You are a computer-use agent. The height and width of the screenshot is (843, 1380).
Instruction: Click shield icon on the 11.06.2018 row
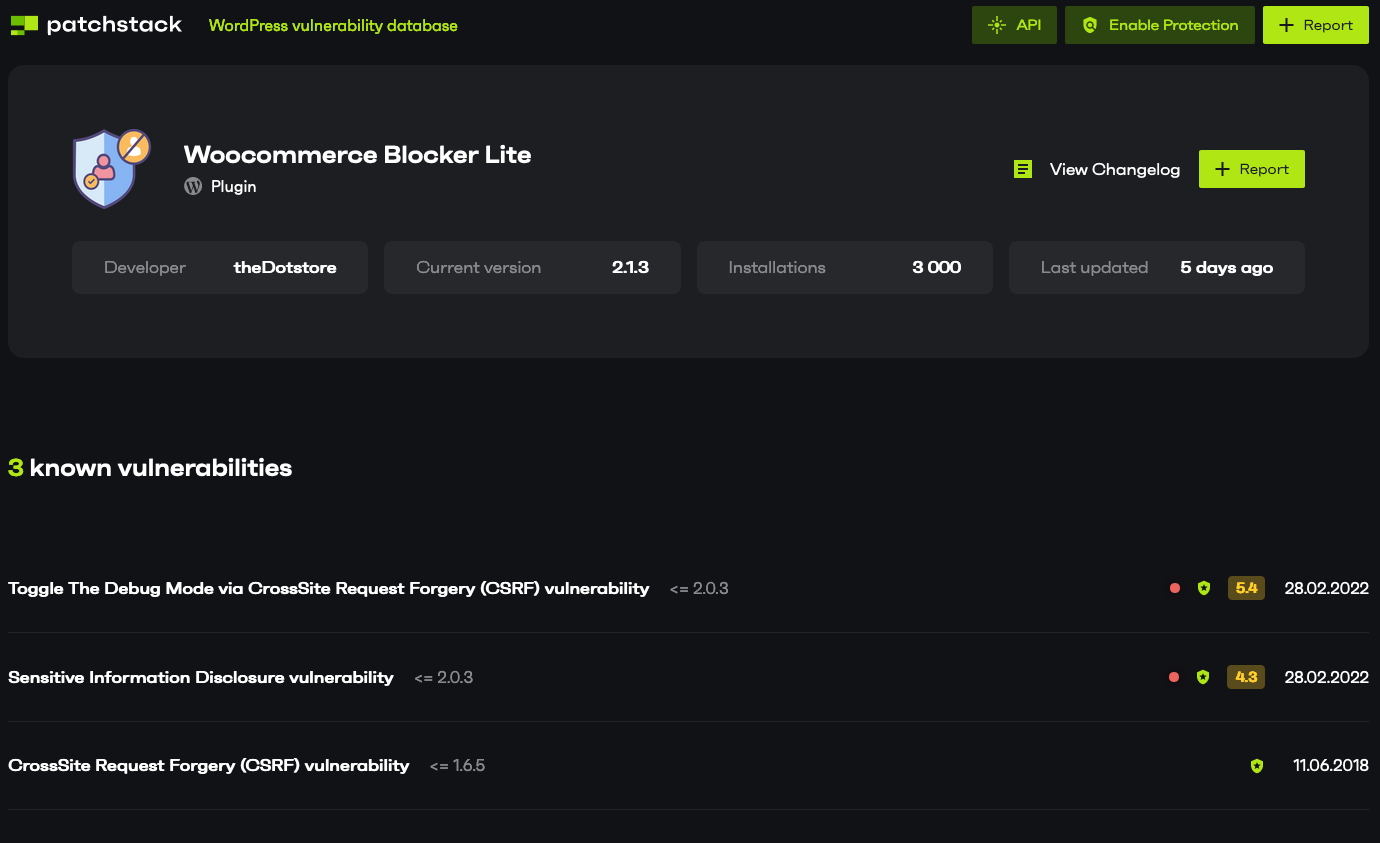click(1257, 766)
